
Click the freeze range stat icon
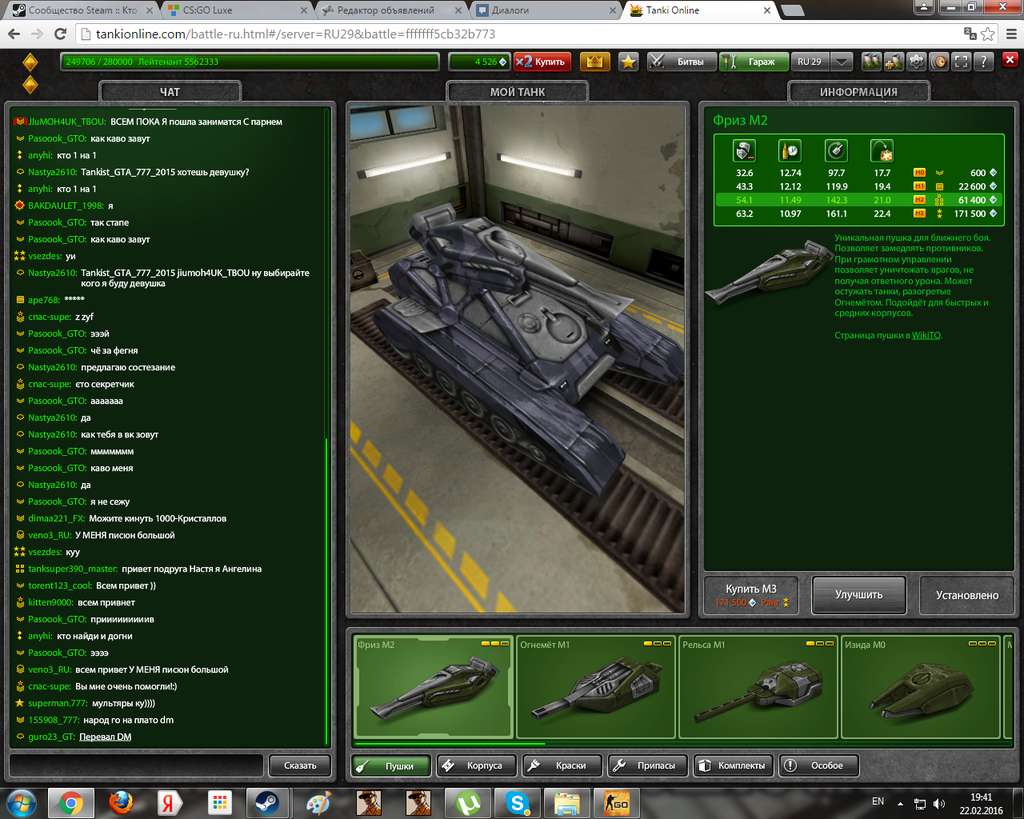[x=882, y=151]
